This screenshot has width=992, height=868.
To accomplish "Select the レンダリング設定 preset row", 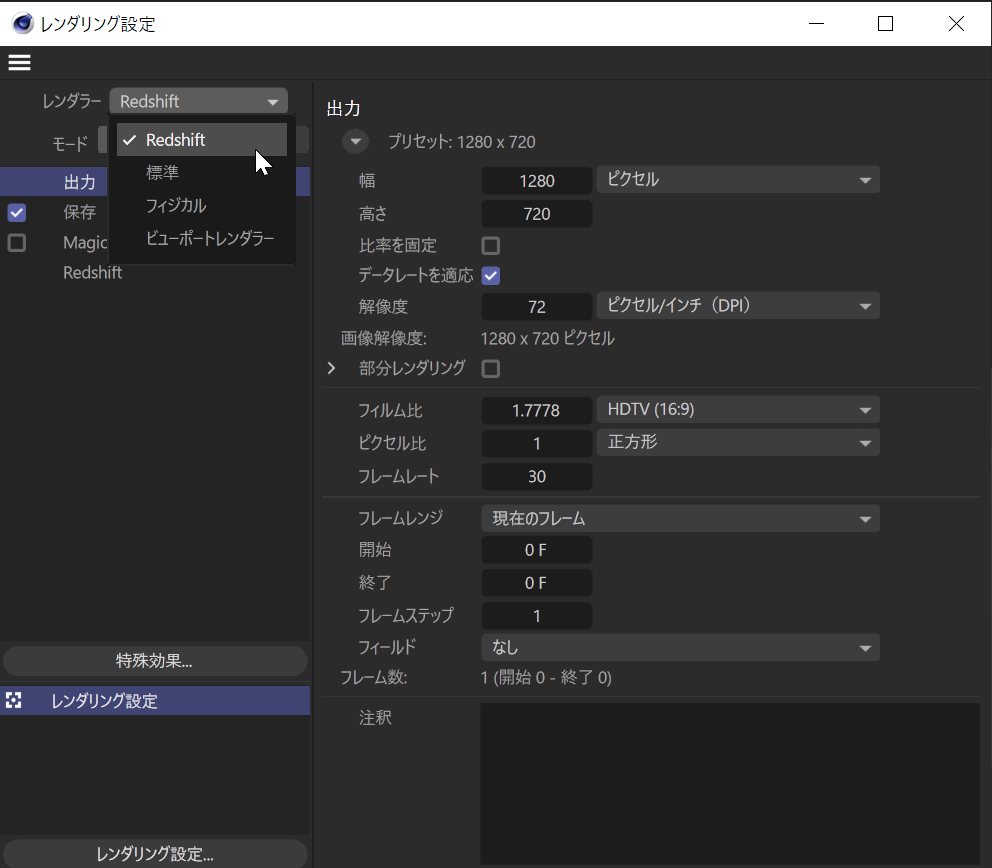I will tap(155, 701).
